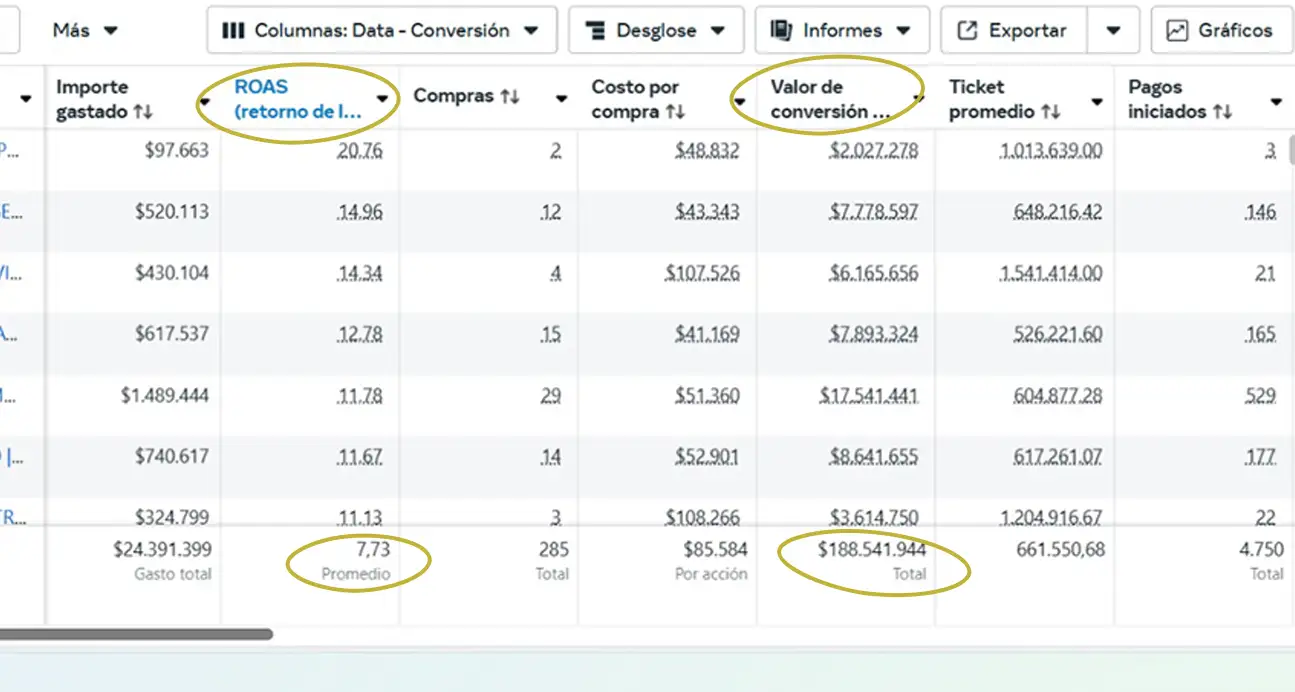Click the Valor de conversión column header
This screenshot has height=692, width=1295.
click(829, 98)
